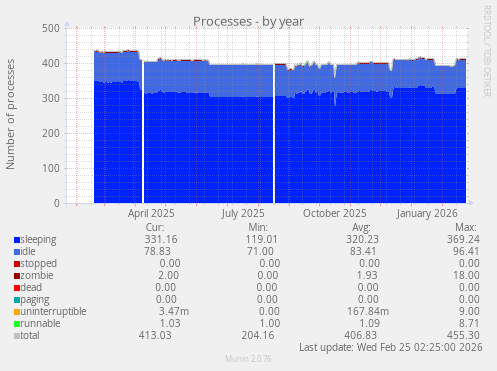Click sleeping minimum value 119.01
This screenshot has height=371, width=497.
click(262, 239)
